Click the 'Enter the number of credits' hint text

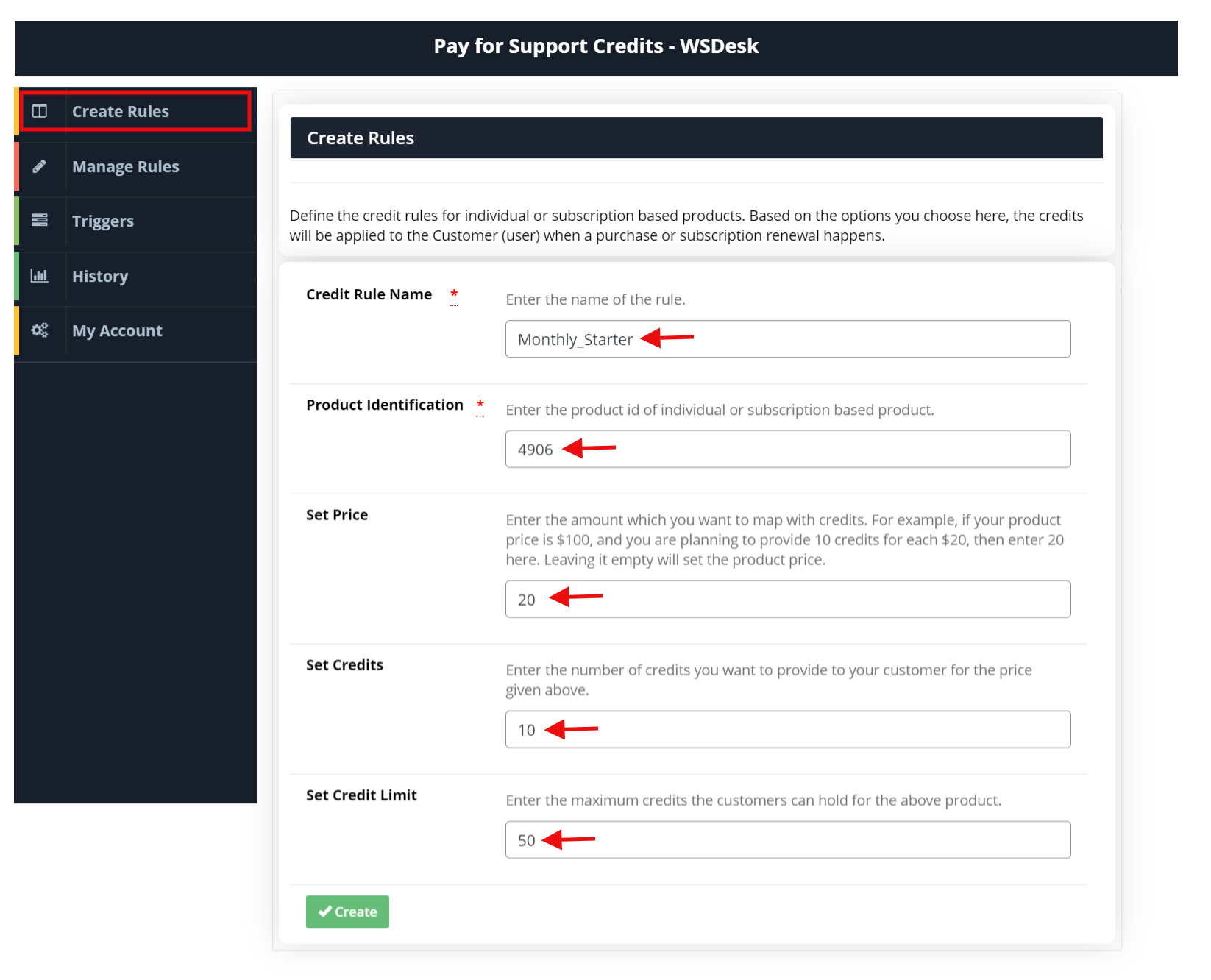pyautogui.click(x=769, y=680)
